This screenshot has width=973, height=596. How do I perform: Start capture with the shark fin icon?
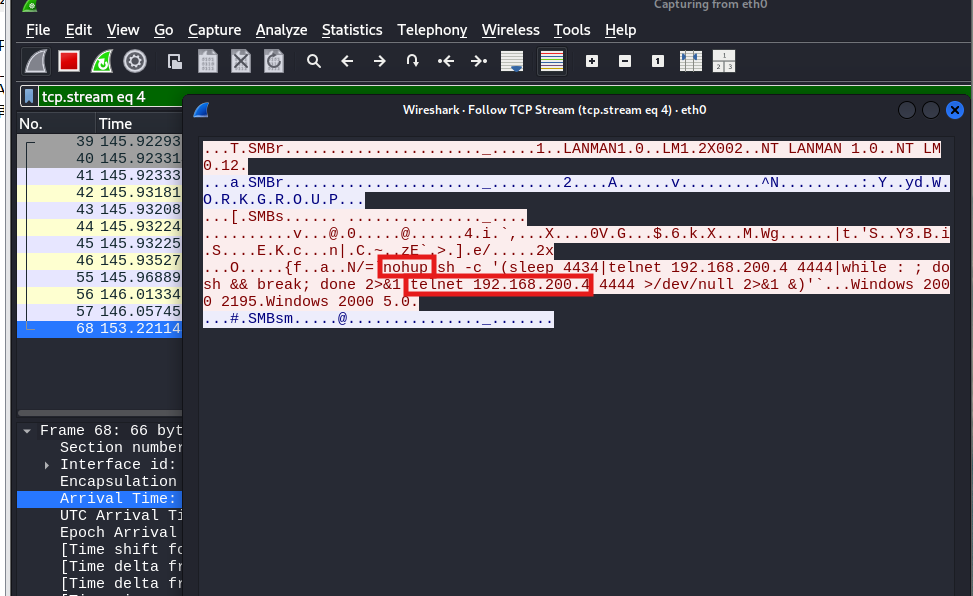[x=36, y=61]
